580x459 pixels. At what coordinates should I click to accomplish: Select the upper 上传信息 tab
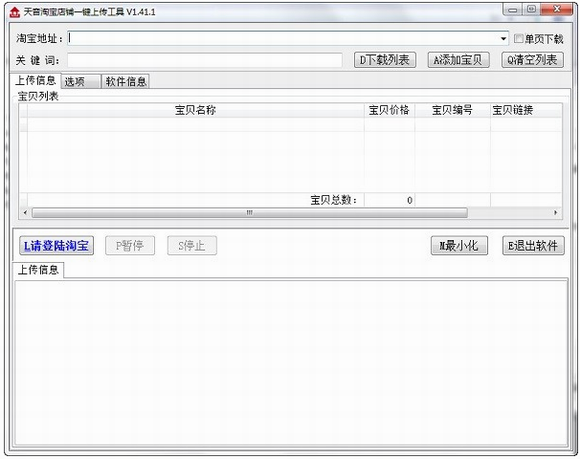point(36,80)
